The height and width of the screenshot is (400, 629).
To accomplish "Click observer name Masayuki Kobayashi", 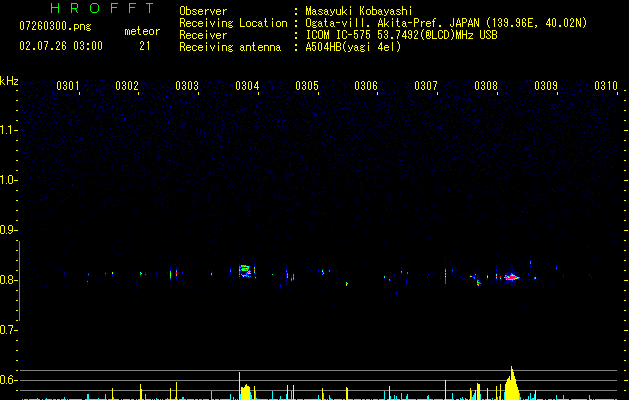I will (359, 11).
